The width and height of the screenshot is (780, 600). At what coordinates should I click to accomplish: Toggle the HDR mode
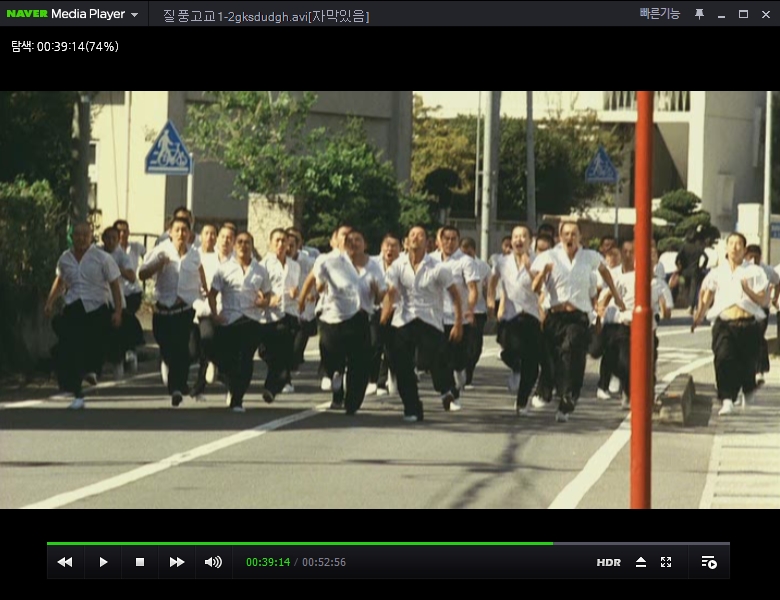coord(608,563)
